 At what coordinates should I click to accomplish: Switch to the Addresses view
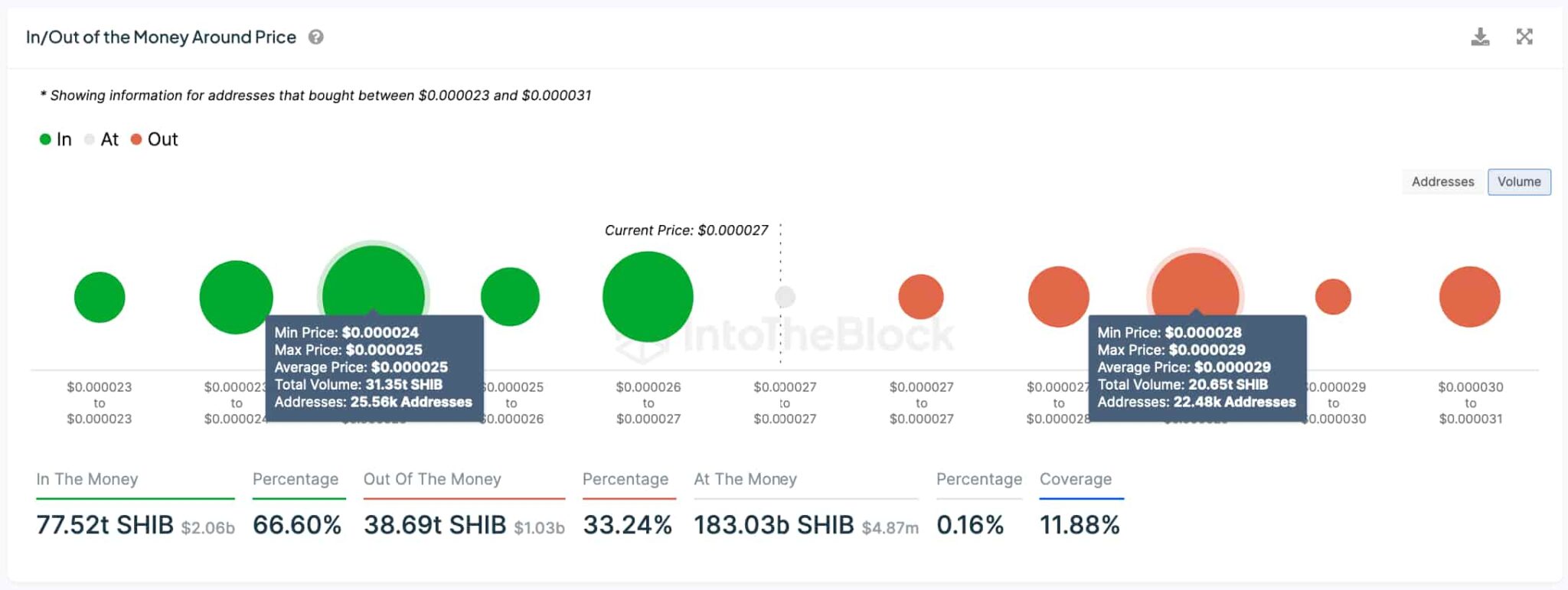1442,182
